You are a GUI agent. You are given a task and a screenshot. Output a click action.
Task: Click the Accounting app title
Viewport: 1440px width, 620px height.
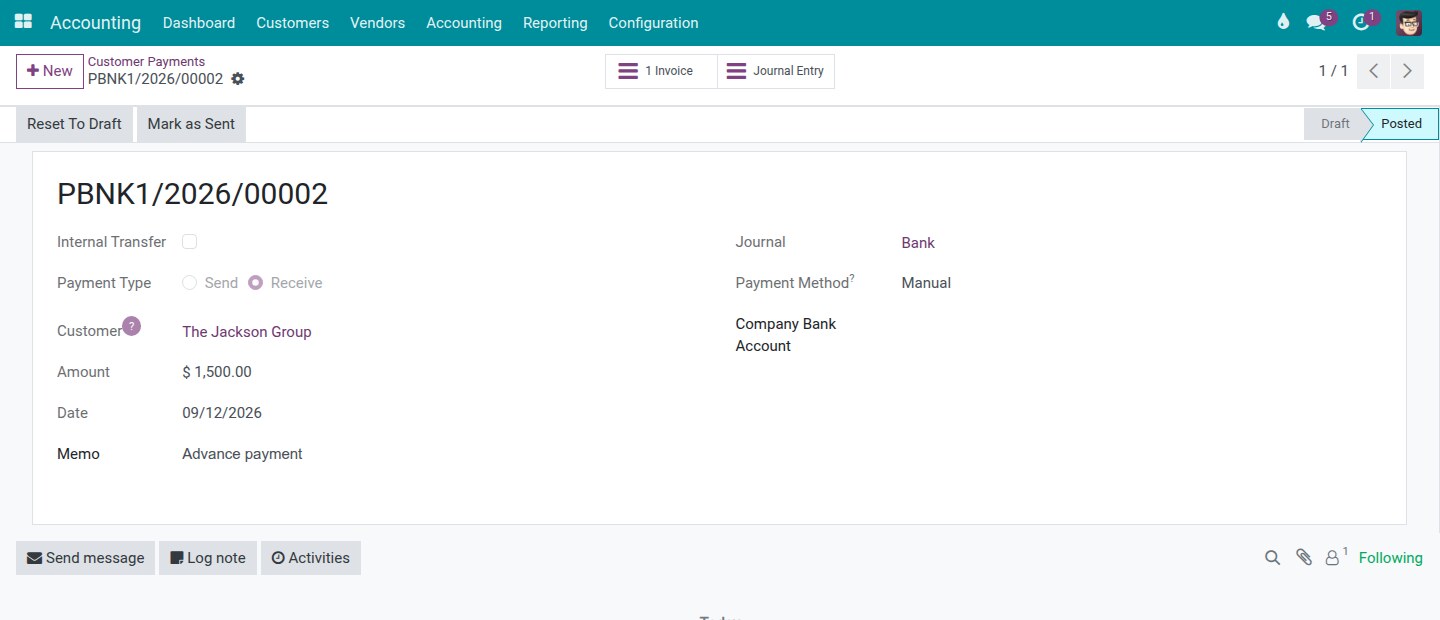click(x=95, y=22)
